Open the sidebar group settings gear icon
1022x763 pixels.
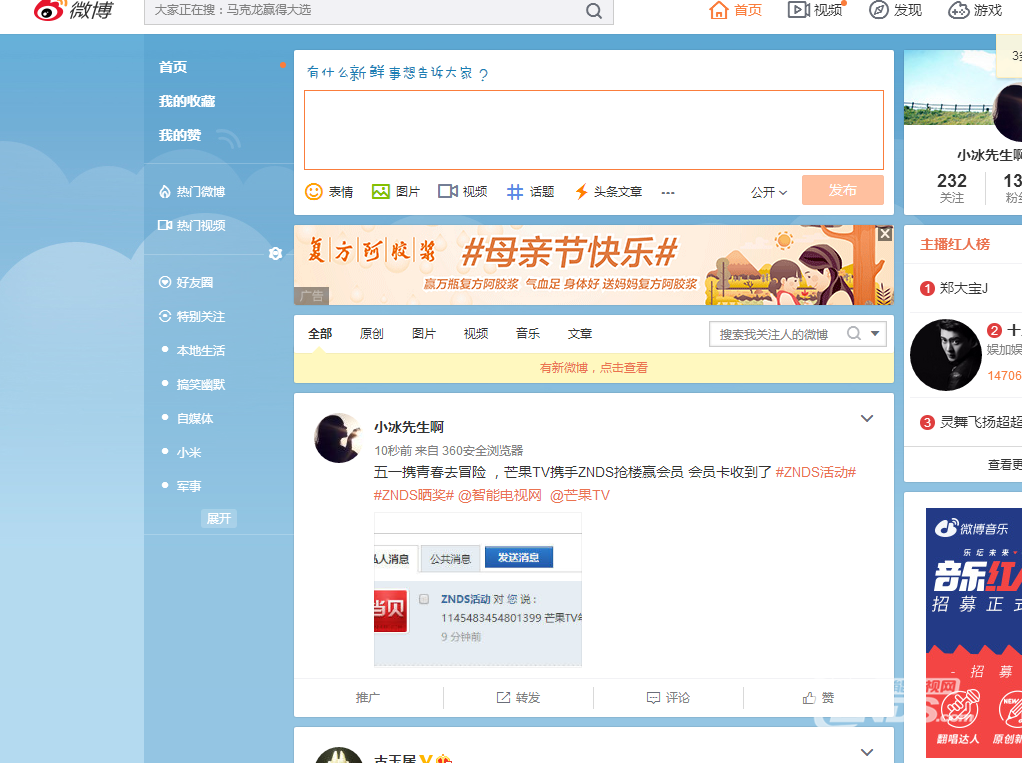point(275,254)
